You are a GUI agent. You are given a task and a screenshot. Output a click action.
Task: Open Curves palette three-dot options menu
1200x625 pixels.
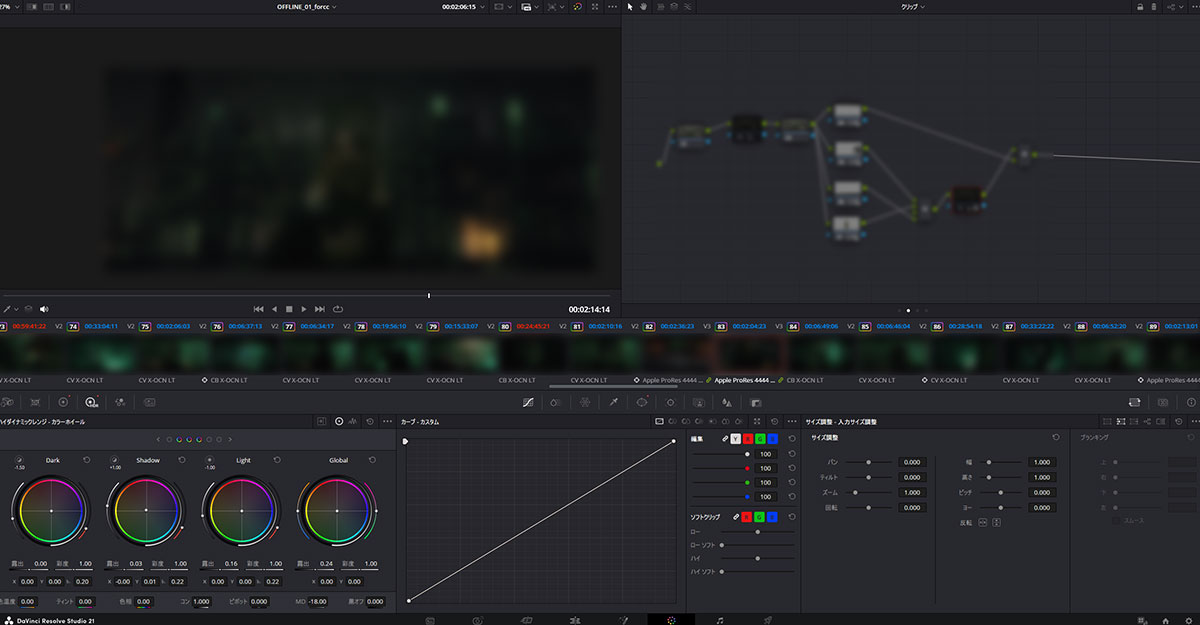[x=792, y=422]
